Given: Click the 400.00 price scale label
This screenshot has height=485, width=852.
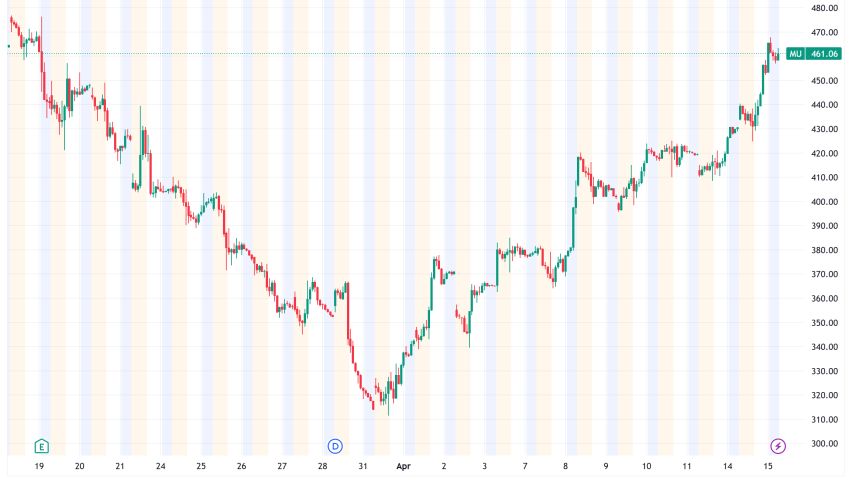Looking at the screenshot, I should (824, 202).
